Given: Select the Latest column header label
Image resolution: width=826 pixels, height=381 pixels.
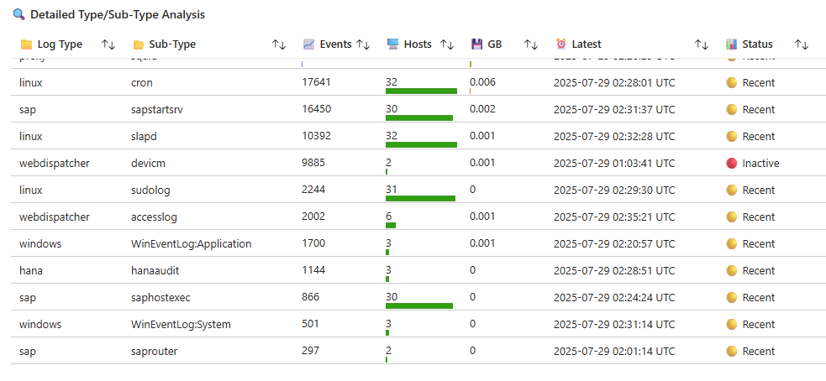Looking at the screenshot, I should tap(586, 44).
